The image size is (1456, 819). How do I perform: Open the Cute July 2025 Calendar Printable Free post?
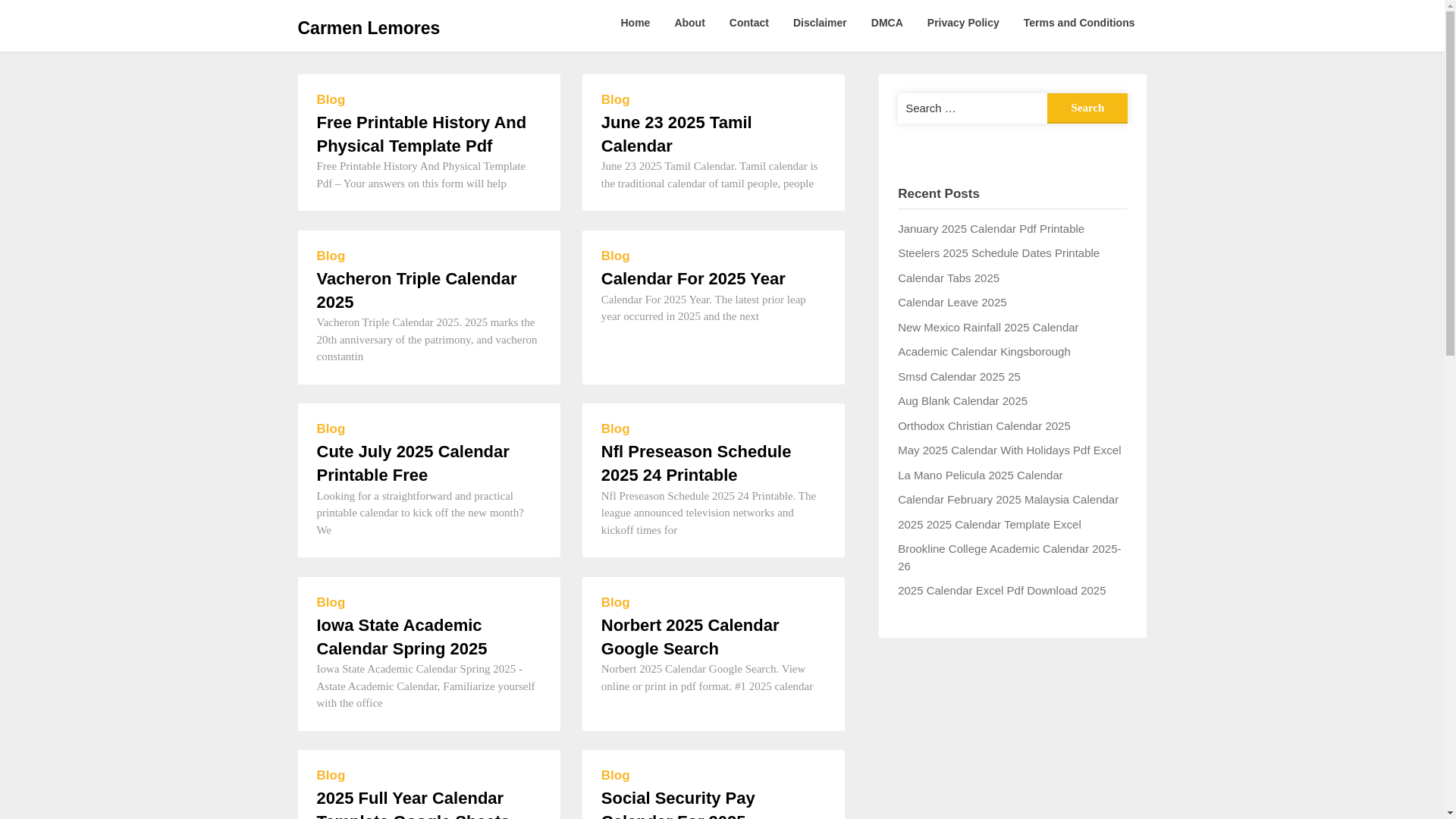pyautogui.click(x=413, y=463)
